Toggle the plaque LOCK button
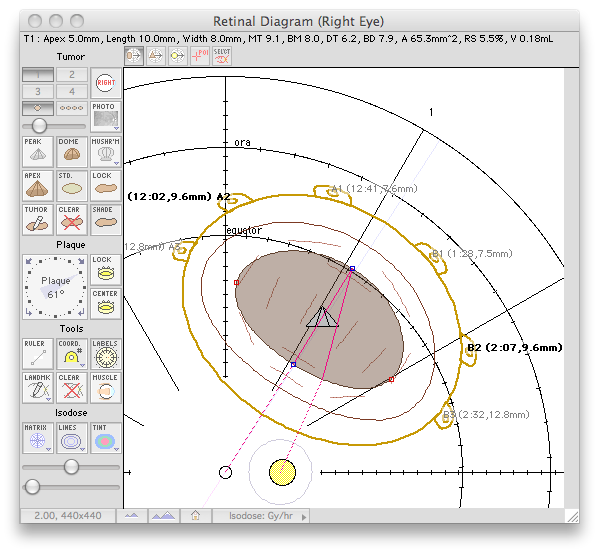This screenshot has height=553, width=599. tap(106, 270)
